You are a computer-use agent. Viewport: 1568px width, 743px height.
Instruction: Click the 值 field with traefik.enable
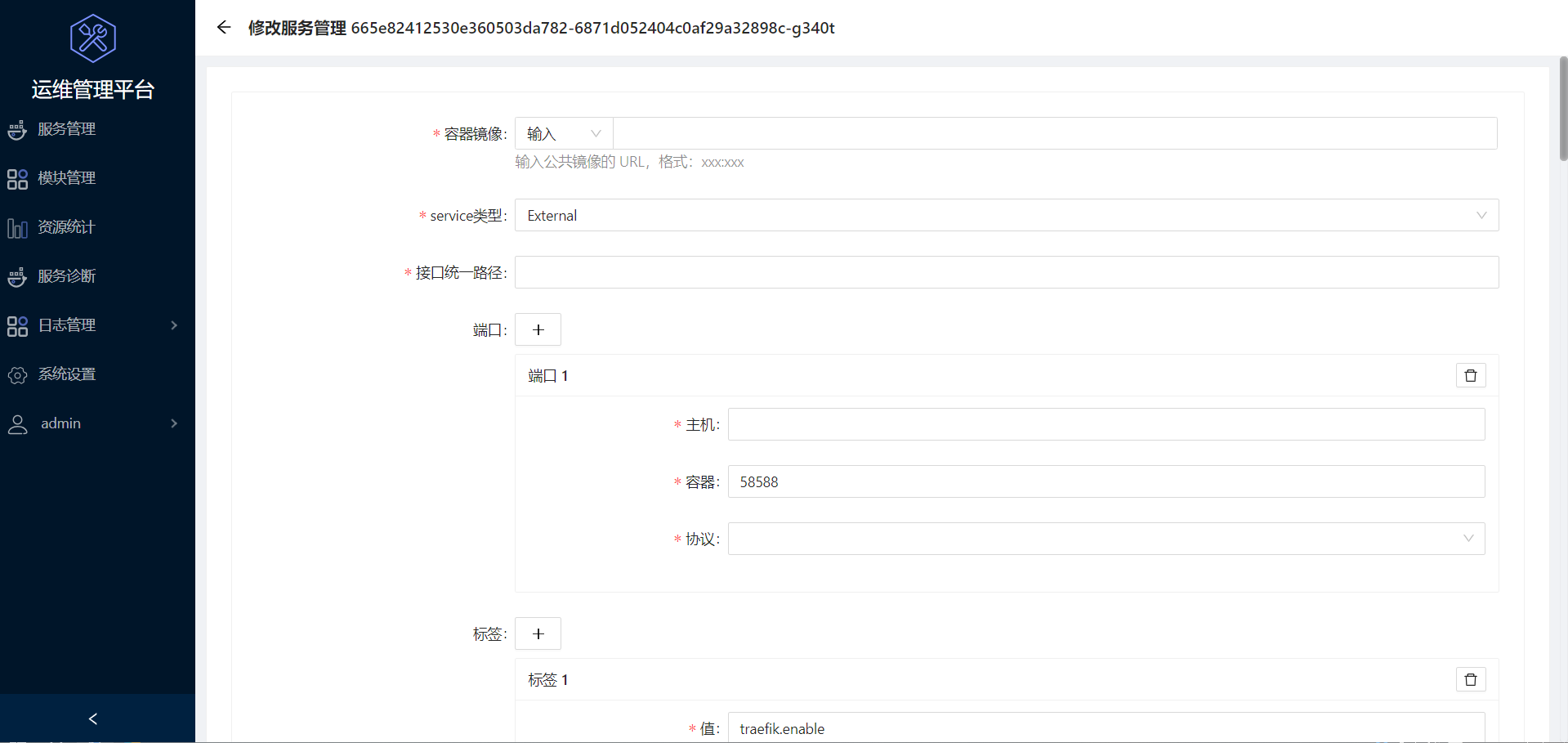click(1106, 727)
